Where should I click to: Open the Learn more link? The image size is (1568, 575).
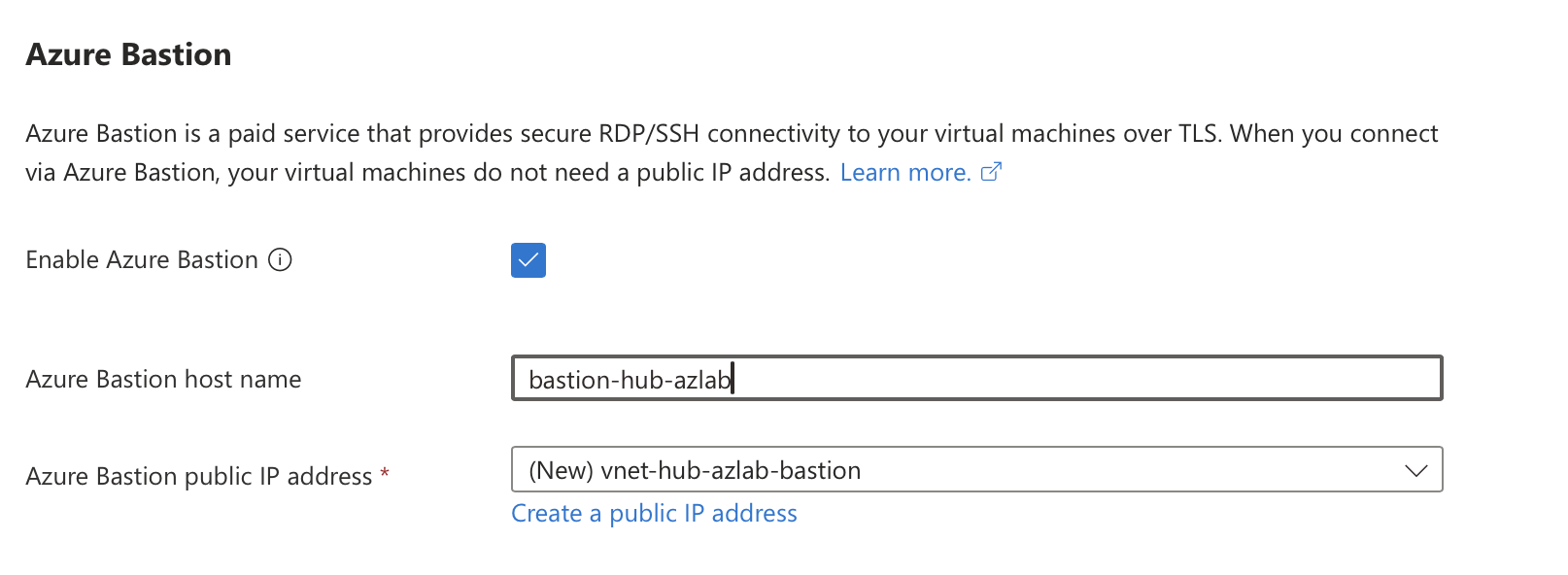point(905,172)
